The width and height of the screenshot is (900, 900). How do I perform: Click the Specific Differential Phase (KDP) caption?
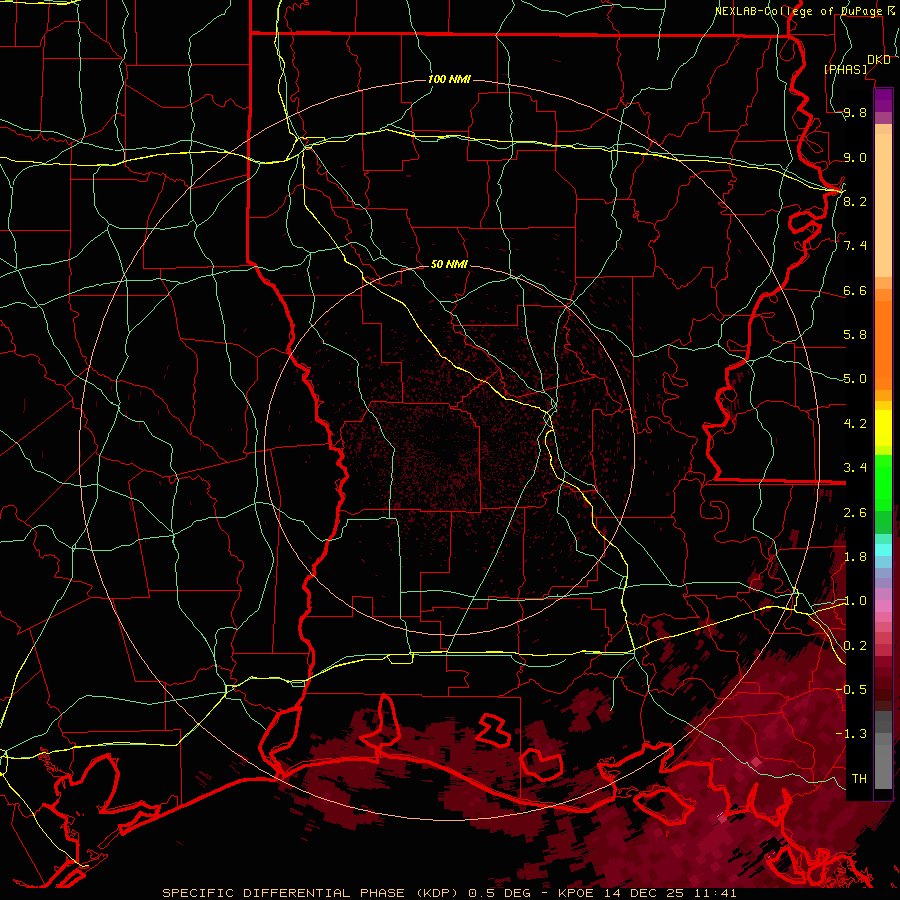pyautogui.click(x=312, y=893)
